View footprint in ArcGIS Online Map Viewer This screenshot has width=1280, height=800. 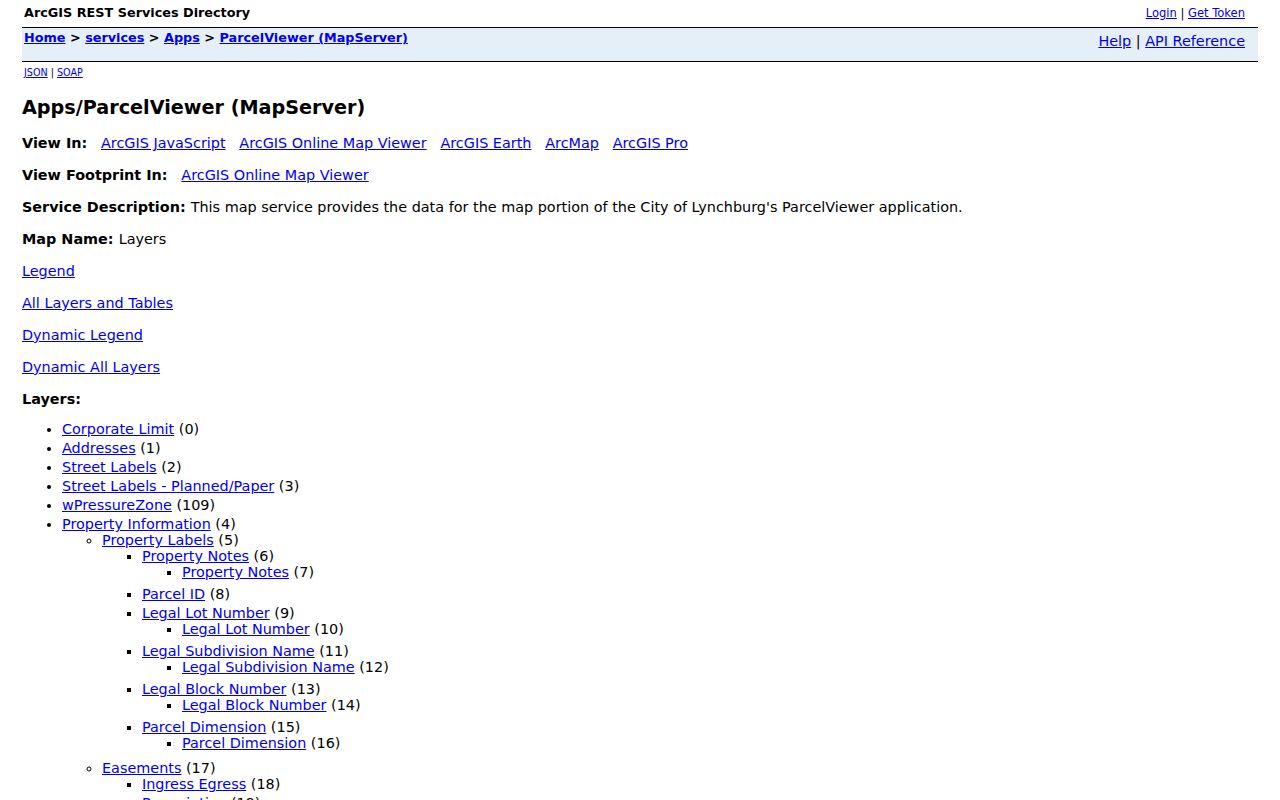pyautogui.click(x=275, y=175)
